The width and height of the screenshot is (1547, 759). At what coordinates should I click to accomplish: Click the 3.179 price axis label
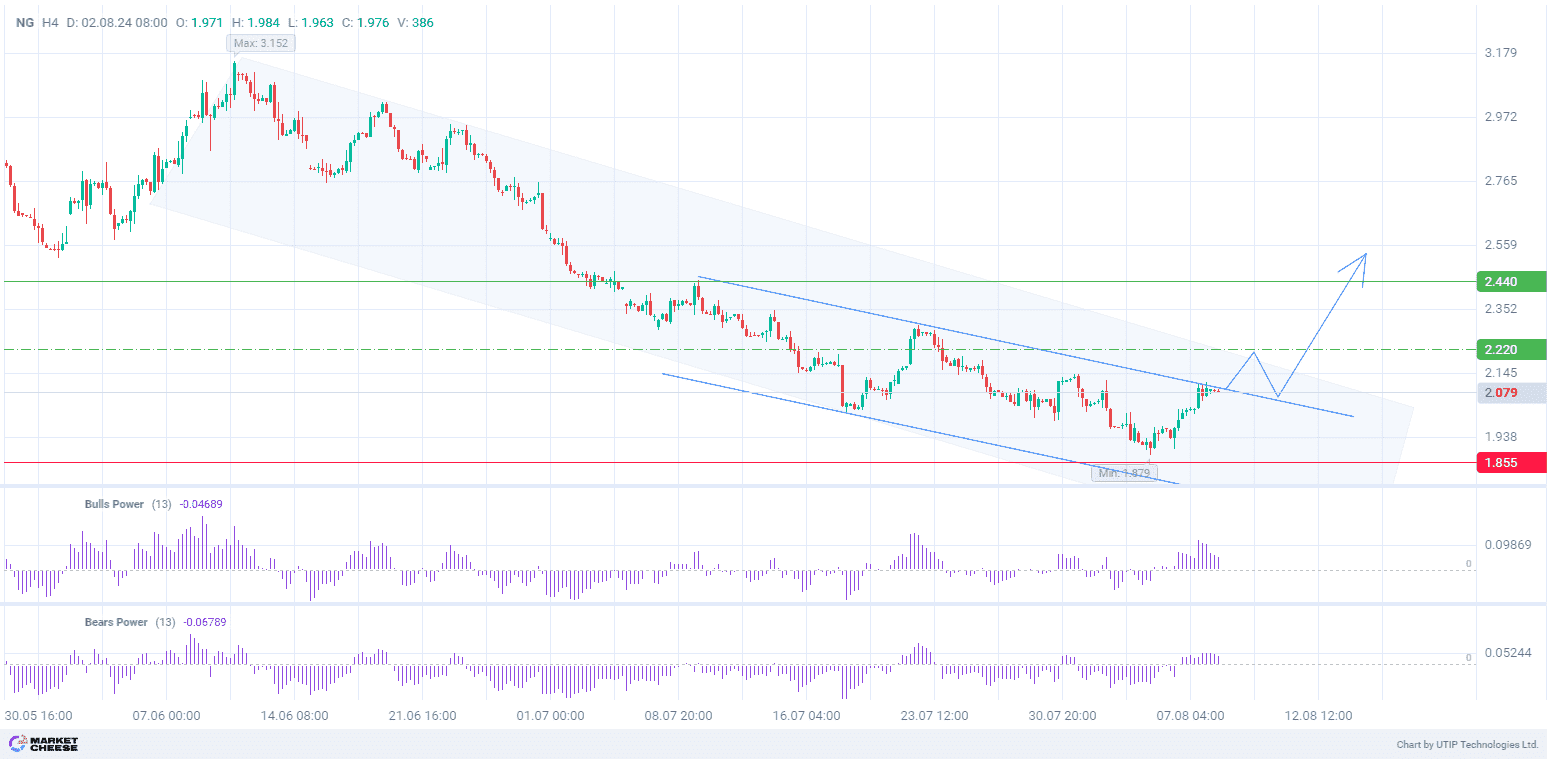[x=1501, y=53]
